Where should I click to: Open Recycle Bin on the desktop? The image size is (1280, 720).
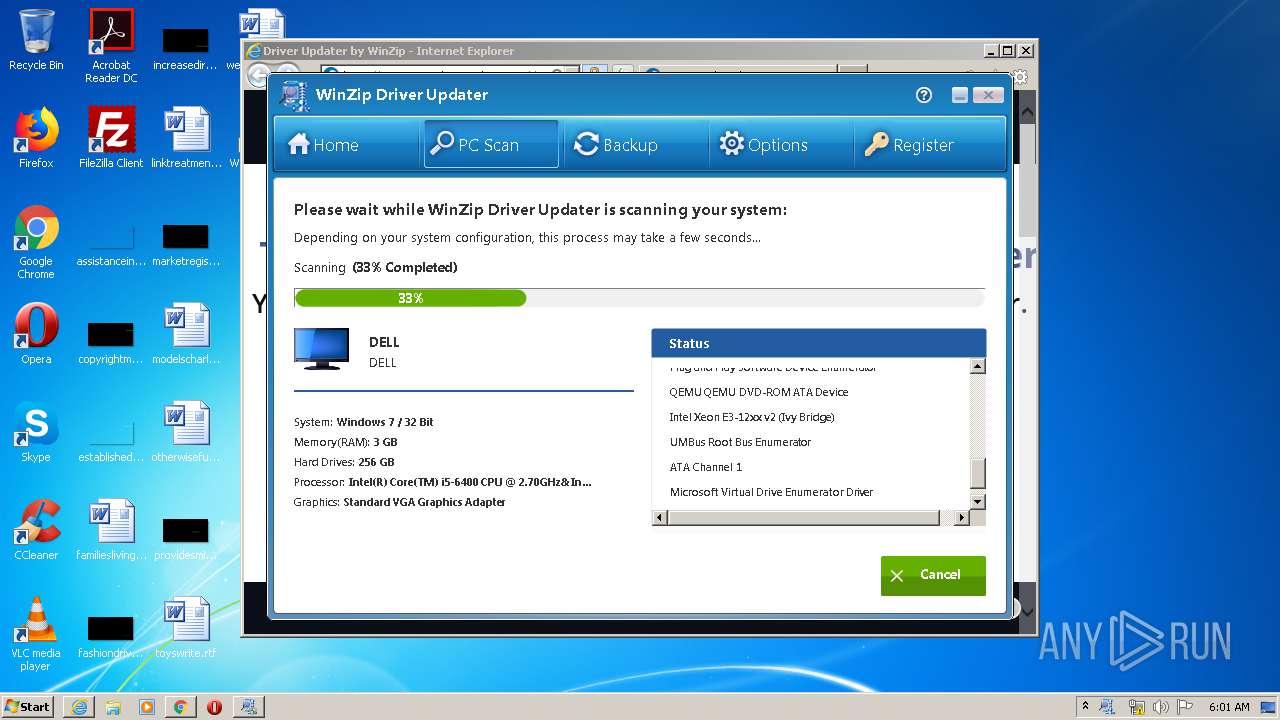(36, 41)
